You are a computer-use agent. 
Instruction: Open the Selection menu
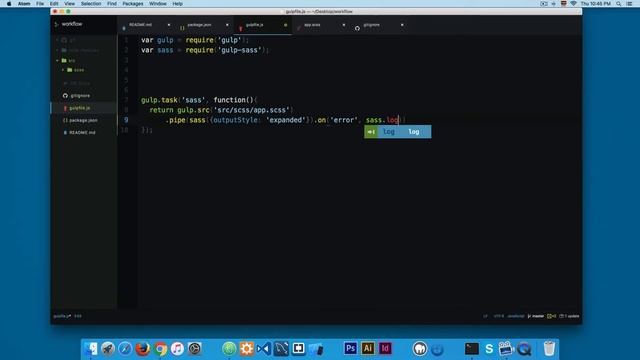coord(91,4)
